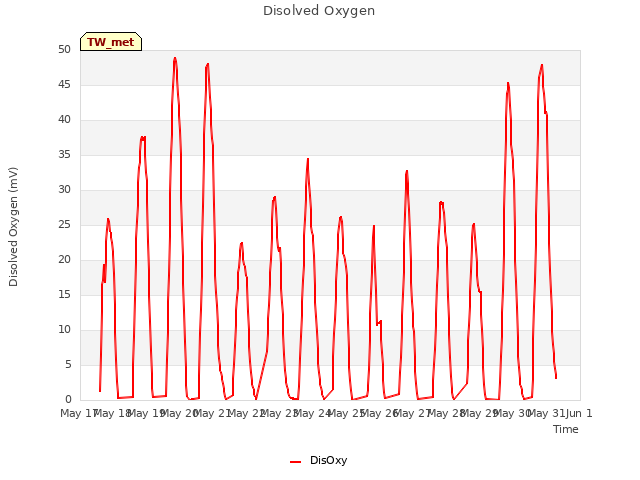Click the red DisOxy legend line swatch
The width and height of the screenshot is (640, 480).
(x=296, y=462)
